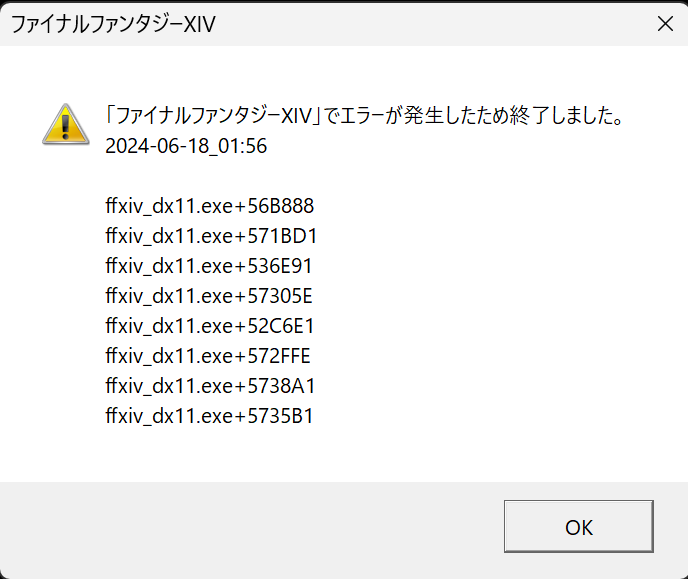688x579 pixels.
Task: Click the line ffxiv_dx11.exe+56B888
Action: (x=210, y=206)
